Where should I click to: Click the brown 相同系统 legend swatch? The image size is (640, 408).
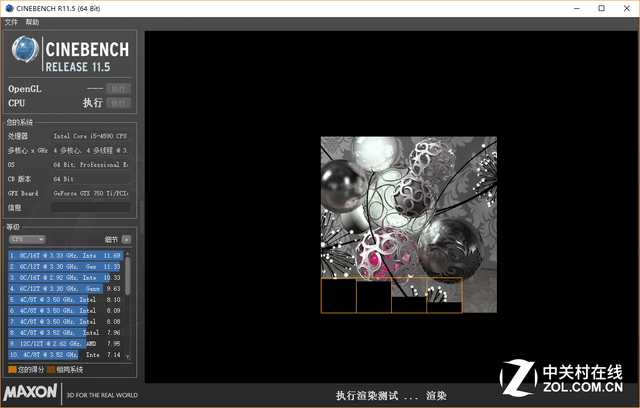point(51,370)
